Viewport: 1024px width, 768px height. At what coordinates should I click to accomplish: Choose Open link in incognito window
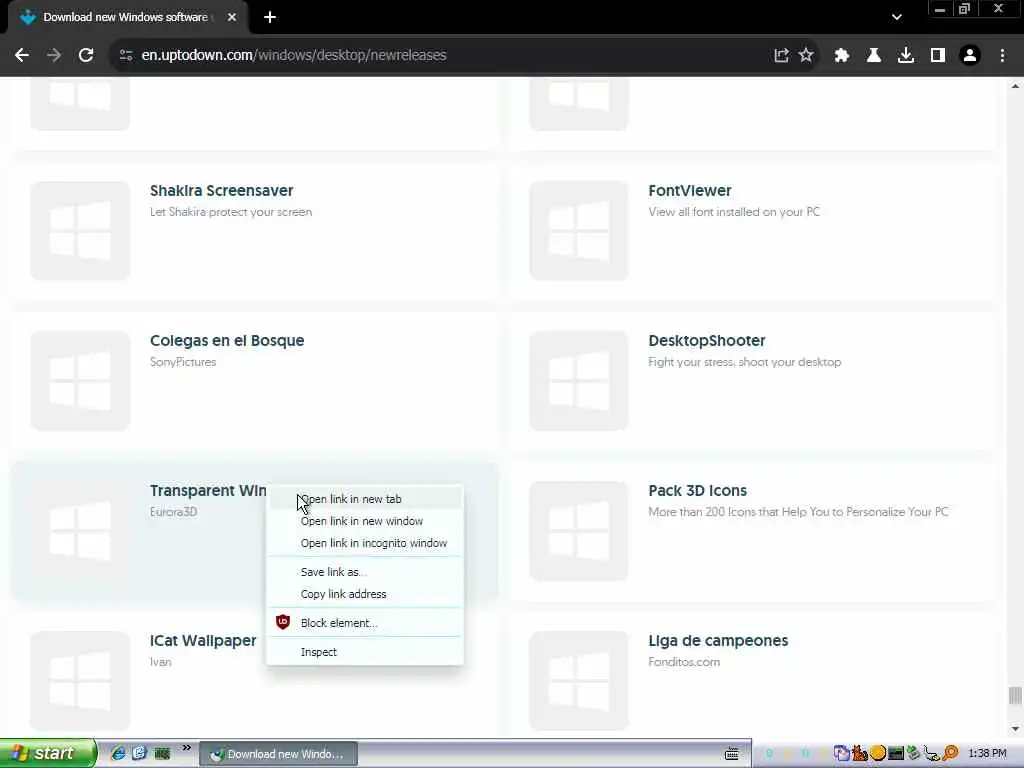point(365,543)
